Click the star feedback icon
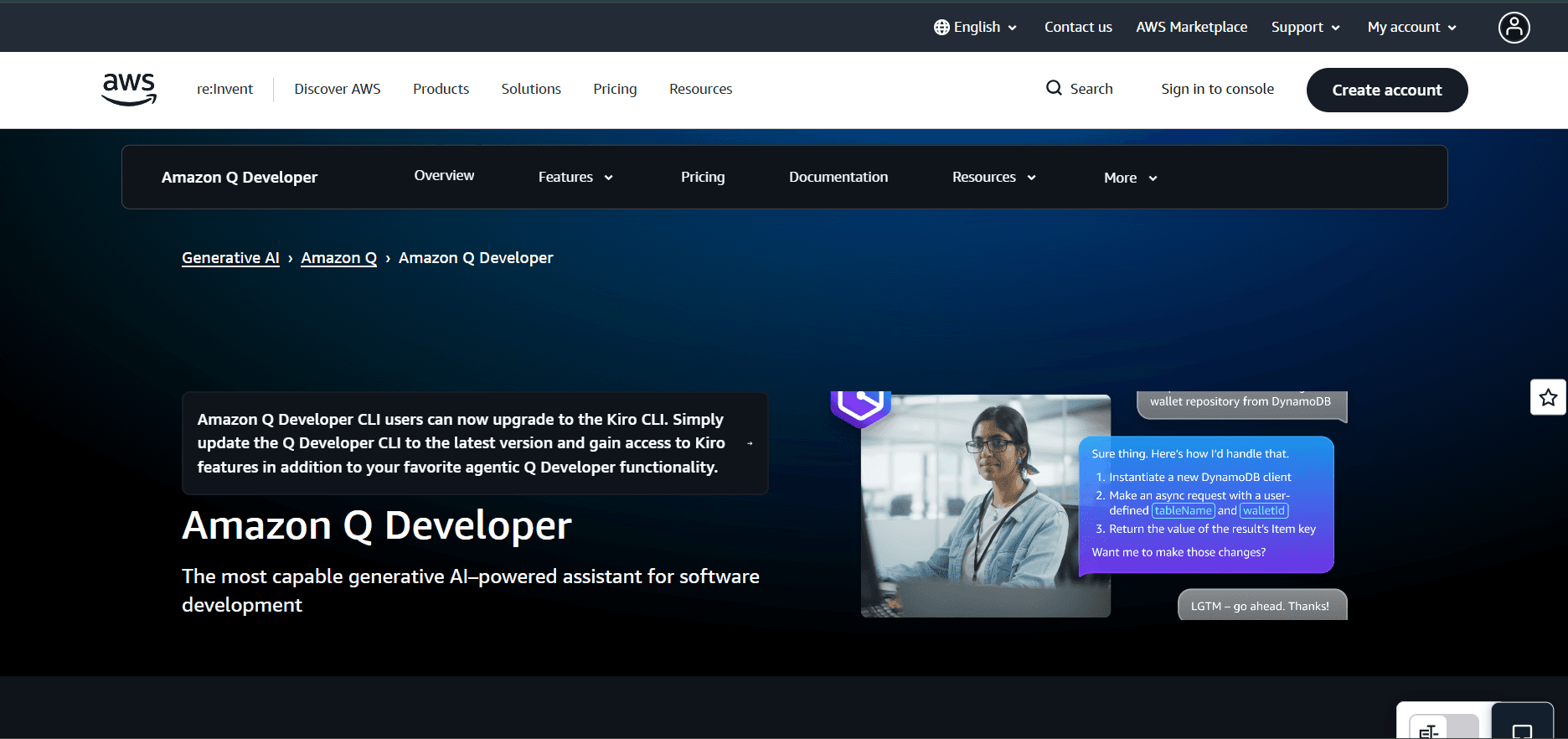 pyautogui.click(x=1548, y=397)
